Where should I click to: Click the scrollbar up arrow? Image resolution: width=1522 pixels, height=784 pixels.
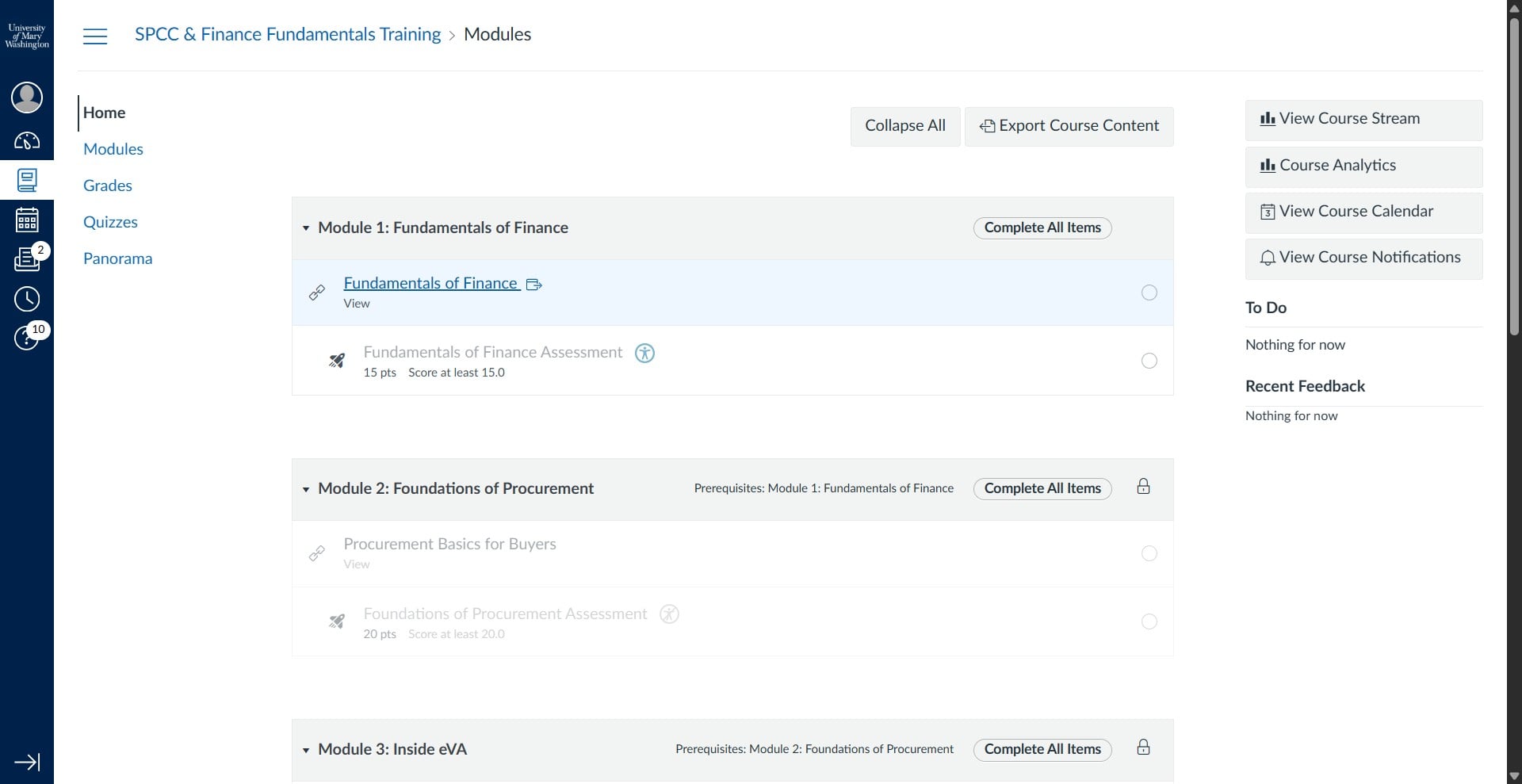click(x=1514, y=7)
